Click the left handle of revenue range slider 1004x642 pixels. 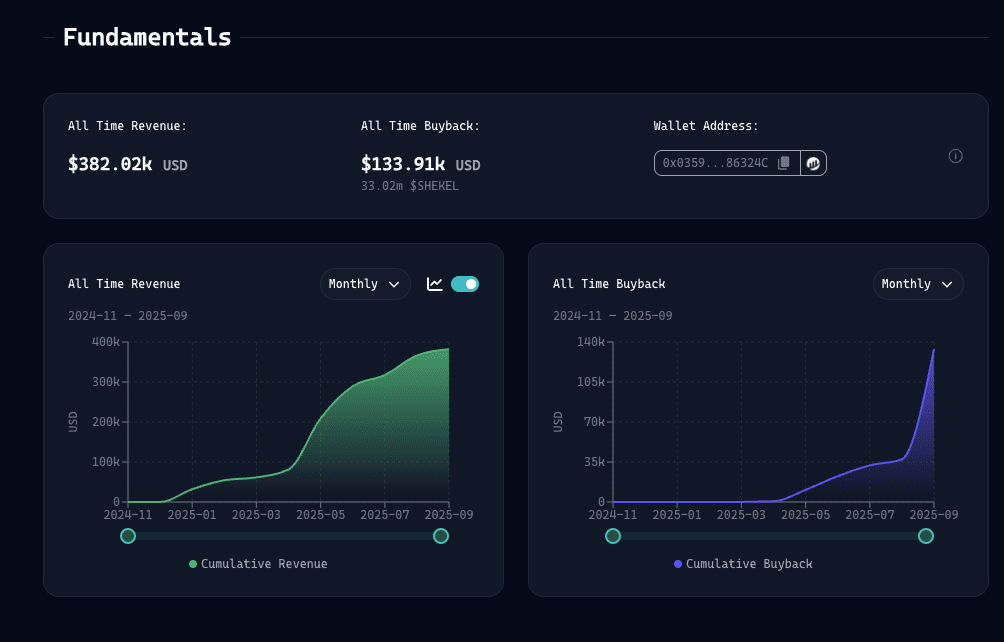coord(128,536)
